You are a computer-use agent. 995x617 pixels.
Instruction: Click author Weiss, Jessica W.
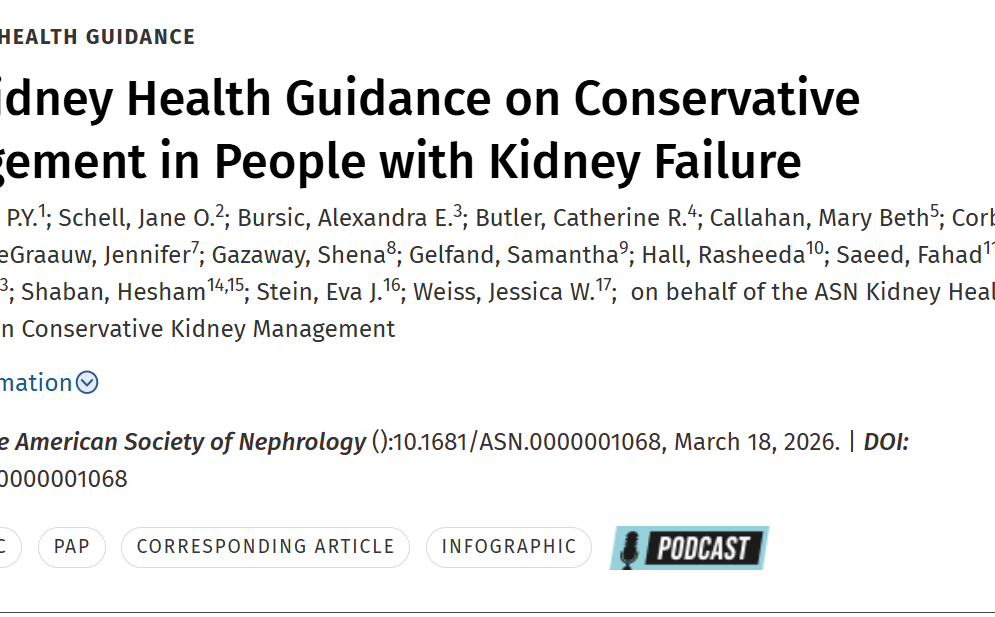click(x=504, y=292)
